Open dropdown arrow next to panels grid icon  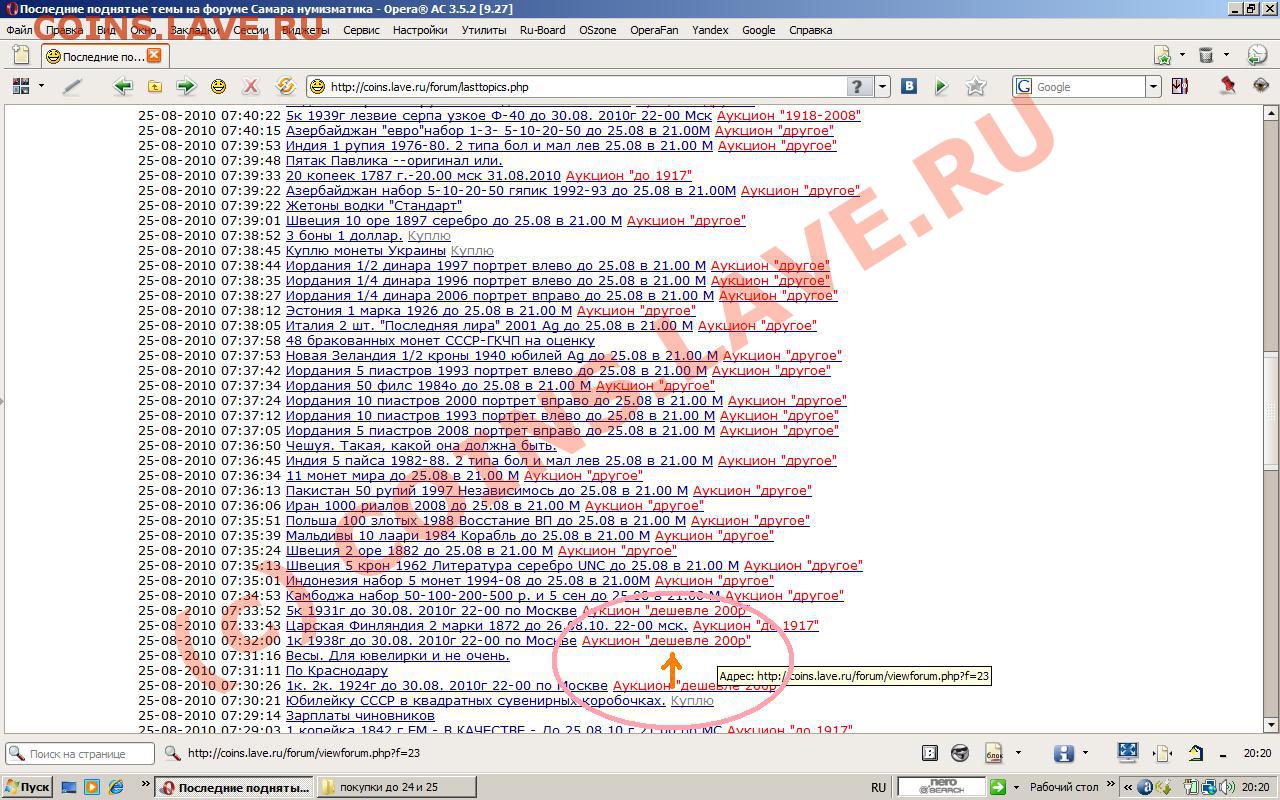pyautogui.click(x=41, y=87)
